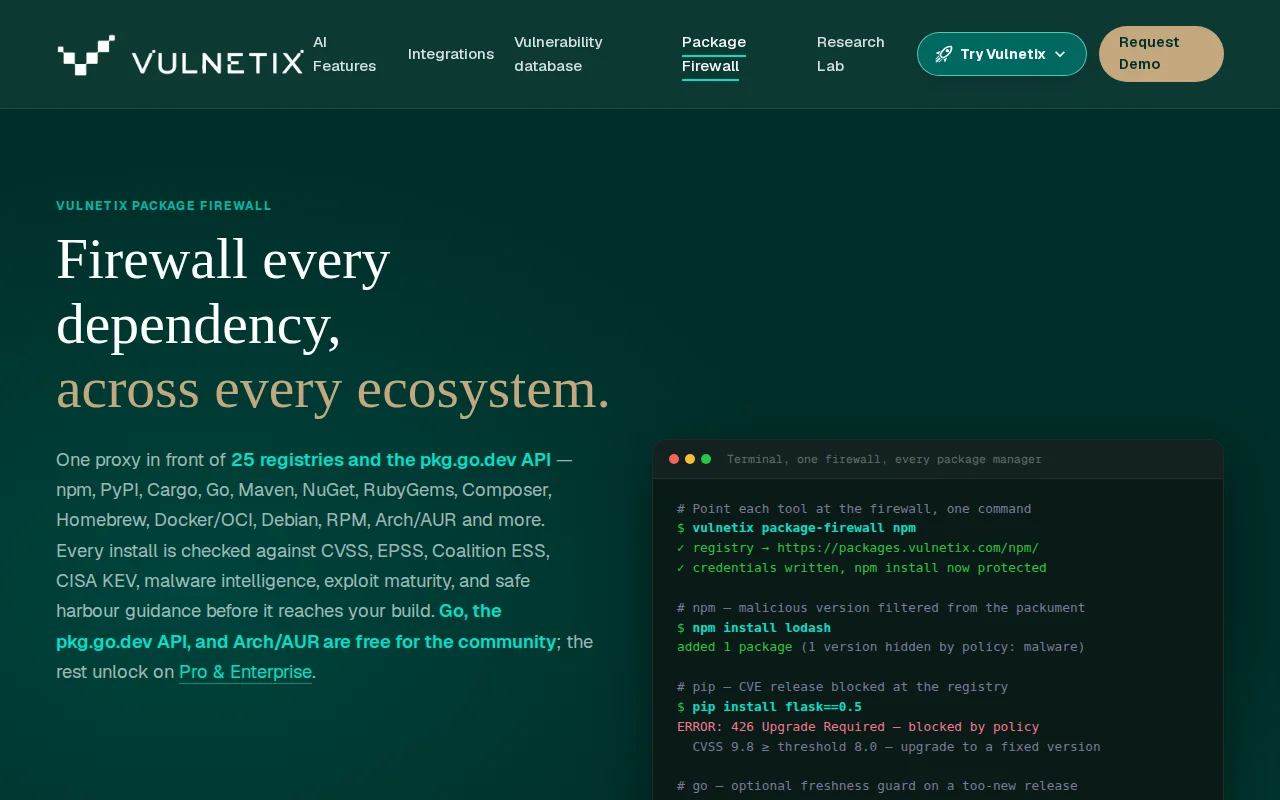Click command "npm install lodash"

point(761,627)
